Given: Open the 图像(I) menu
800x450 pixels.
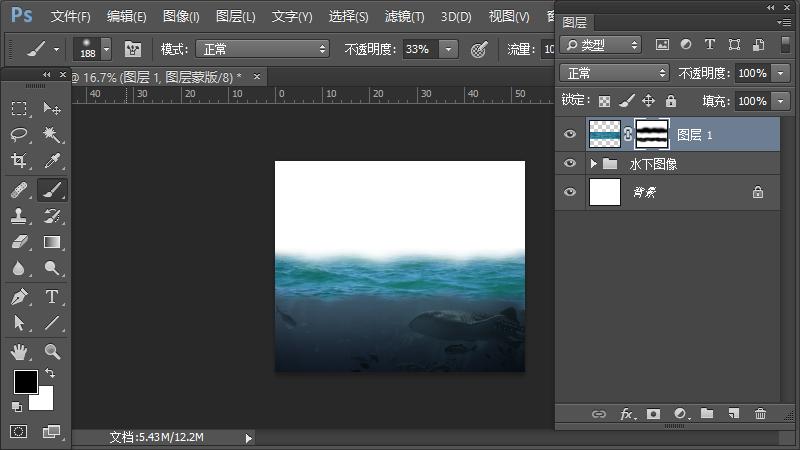Looking at the screenshot, I should click(x=181, y=16).
